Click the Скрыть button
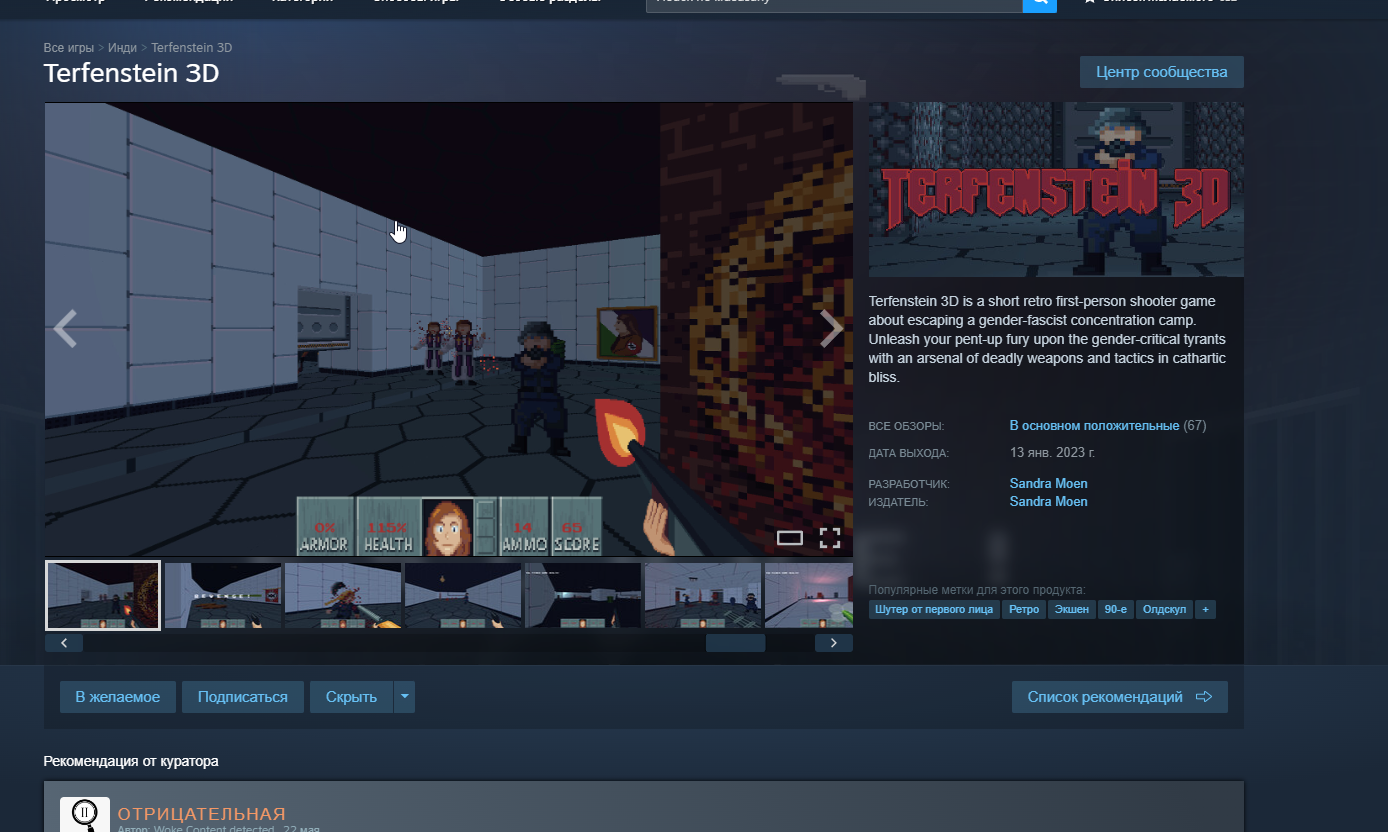This screenshot has height=832, width=1388. click(x=351, y=697)
